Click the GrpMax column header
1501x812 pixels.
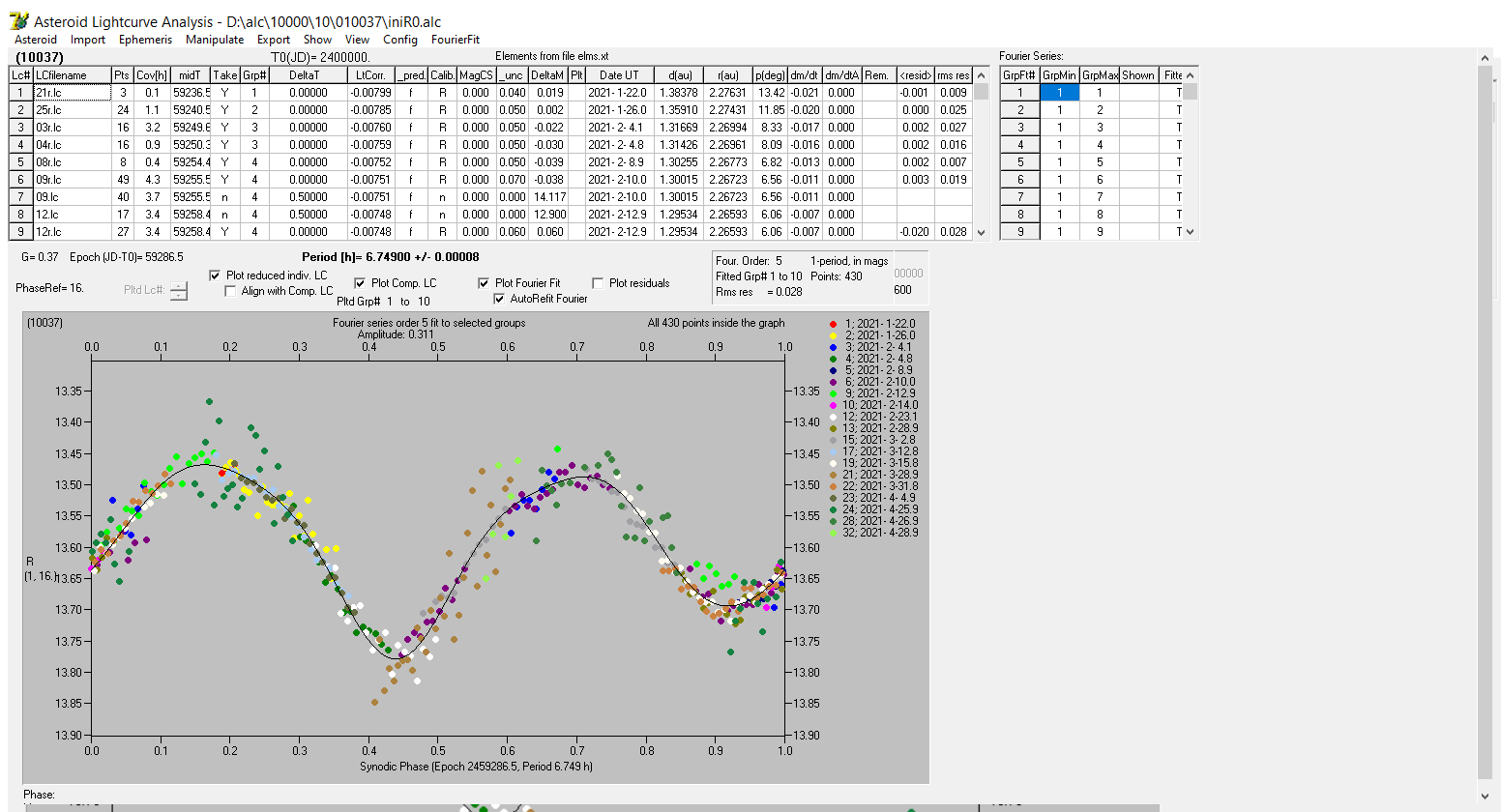pyautogui.click(x=1100, y=75)
